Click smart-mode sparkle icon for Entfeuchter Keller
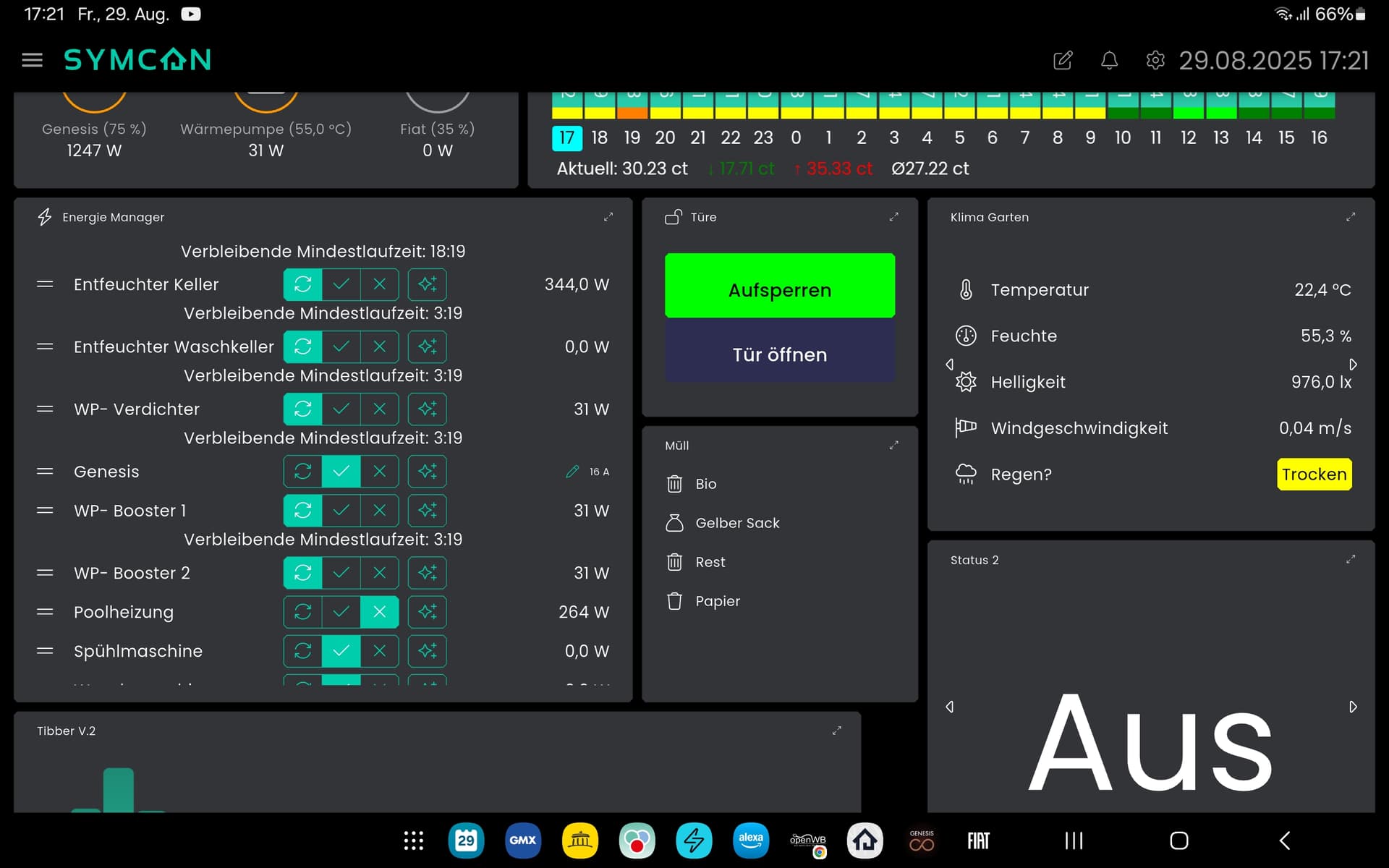Screen dimensions: 1389x868 [x=427, y=284]
